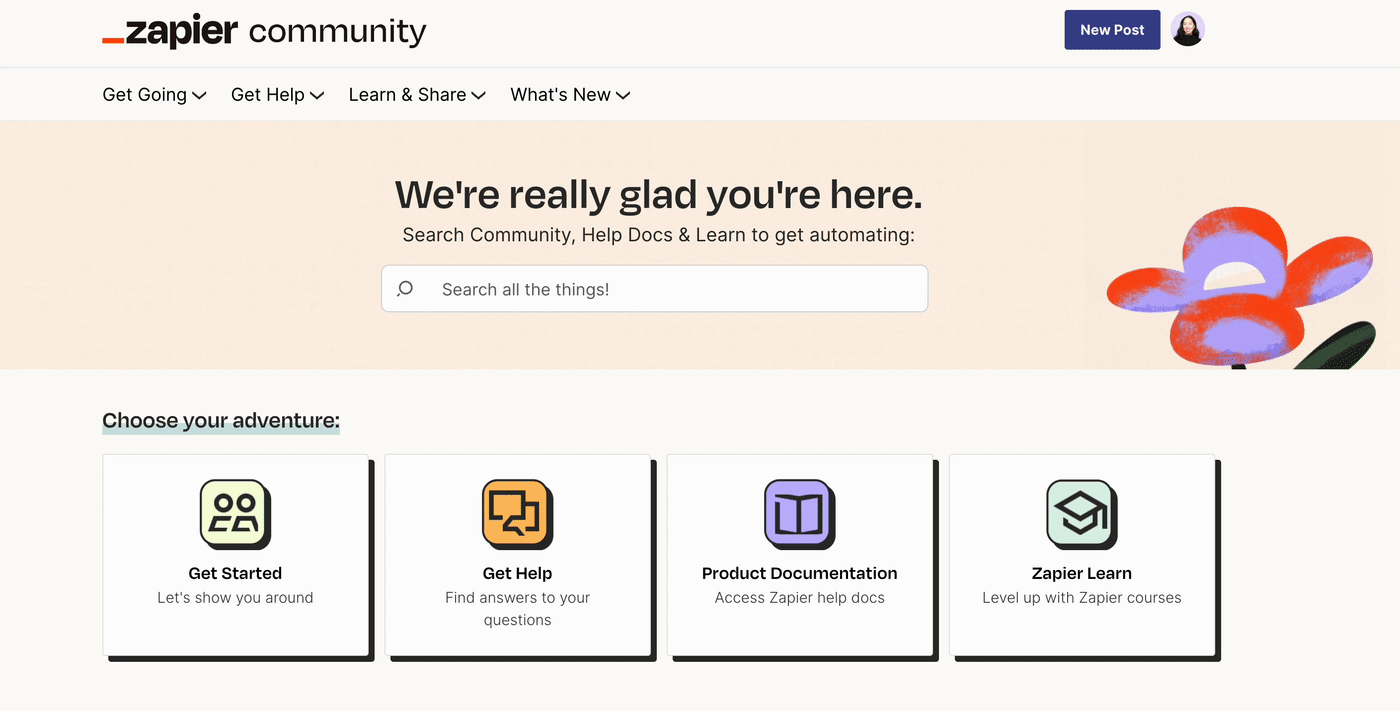Click the Zapier Community logo
This screenshot has width=1400, height=711.
(264, 31)
